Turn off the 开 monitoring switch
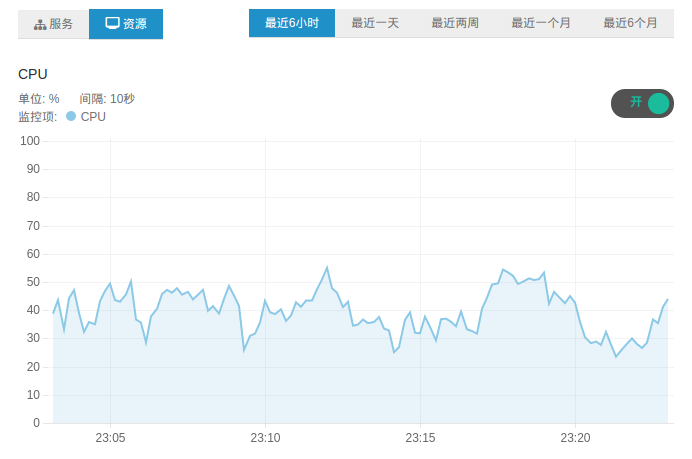692x459 pixels. (x=642, y=103)
